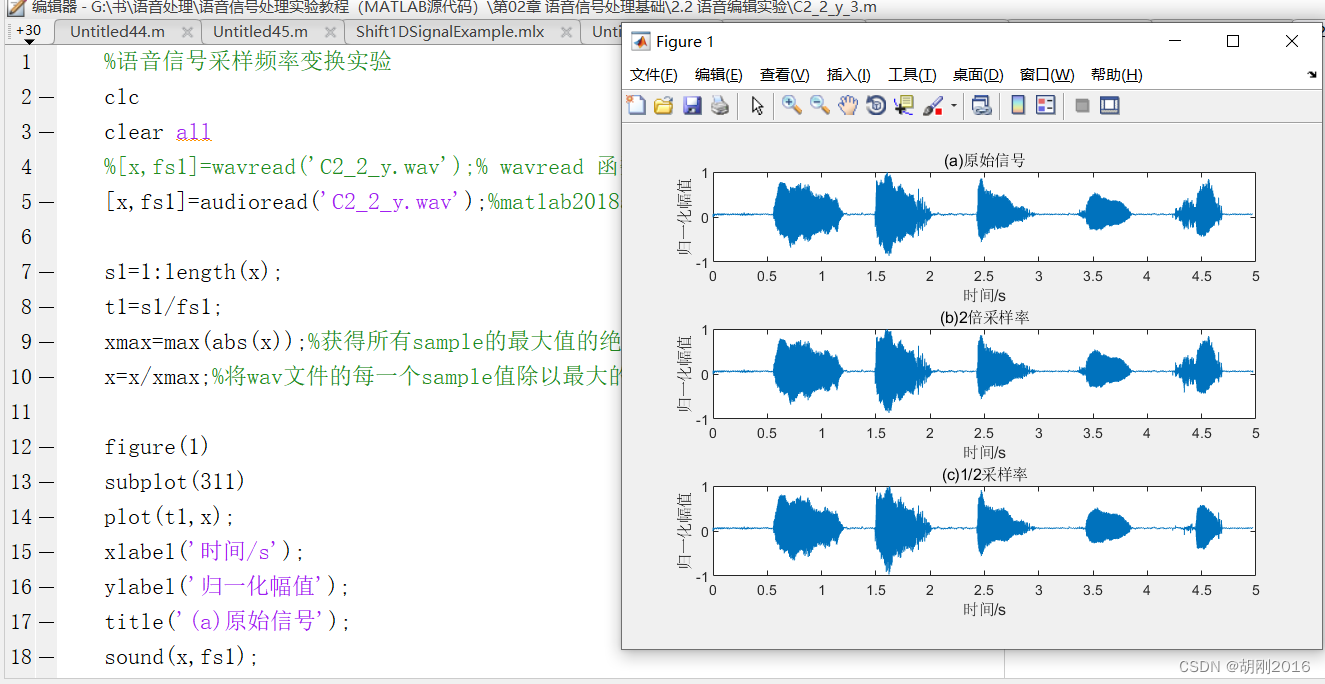Activate the Zoom Out magnifier tool
The width and height of the screenshot is (1325, 684).
point(820,105)
